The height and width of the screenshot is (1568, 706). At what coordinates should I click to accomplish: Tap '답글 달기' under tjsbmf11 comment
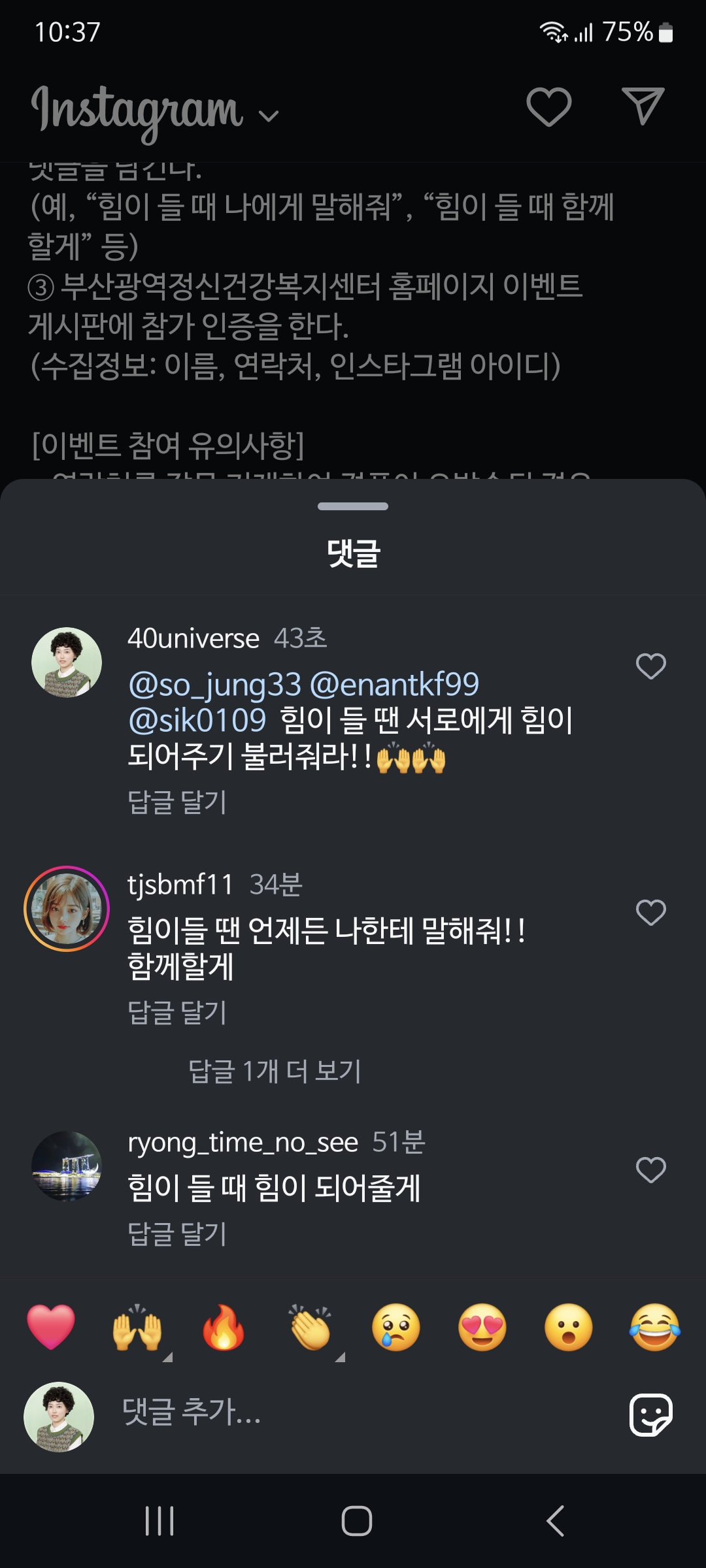(x=177, y=1013)
